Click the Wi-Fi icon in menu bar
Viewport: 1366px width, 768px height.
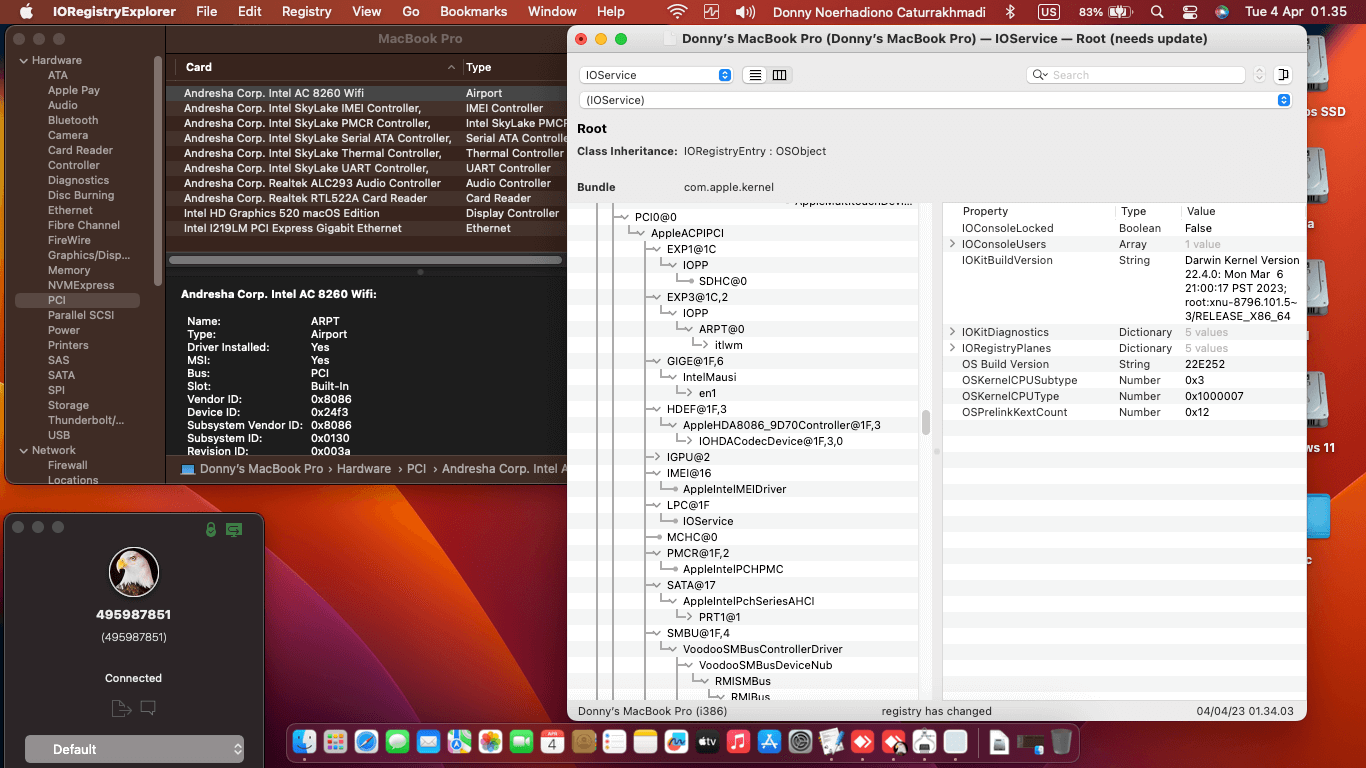pos(678,12)
